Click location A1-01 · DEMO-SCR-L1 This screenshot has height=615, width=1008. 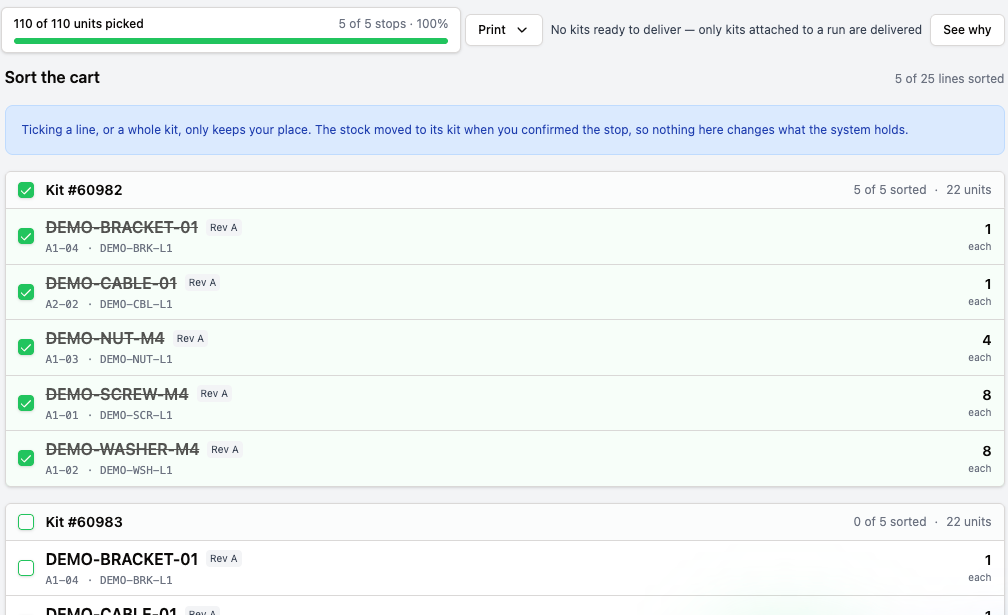(109, 415)
